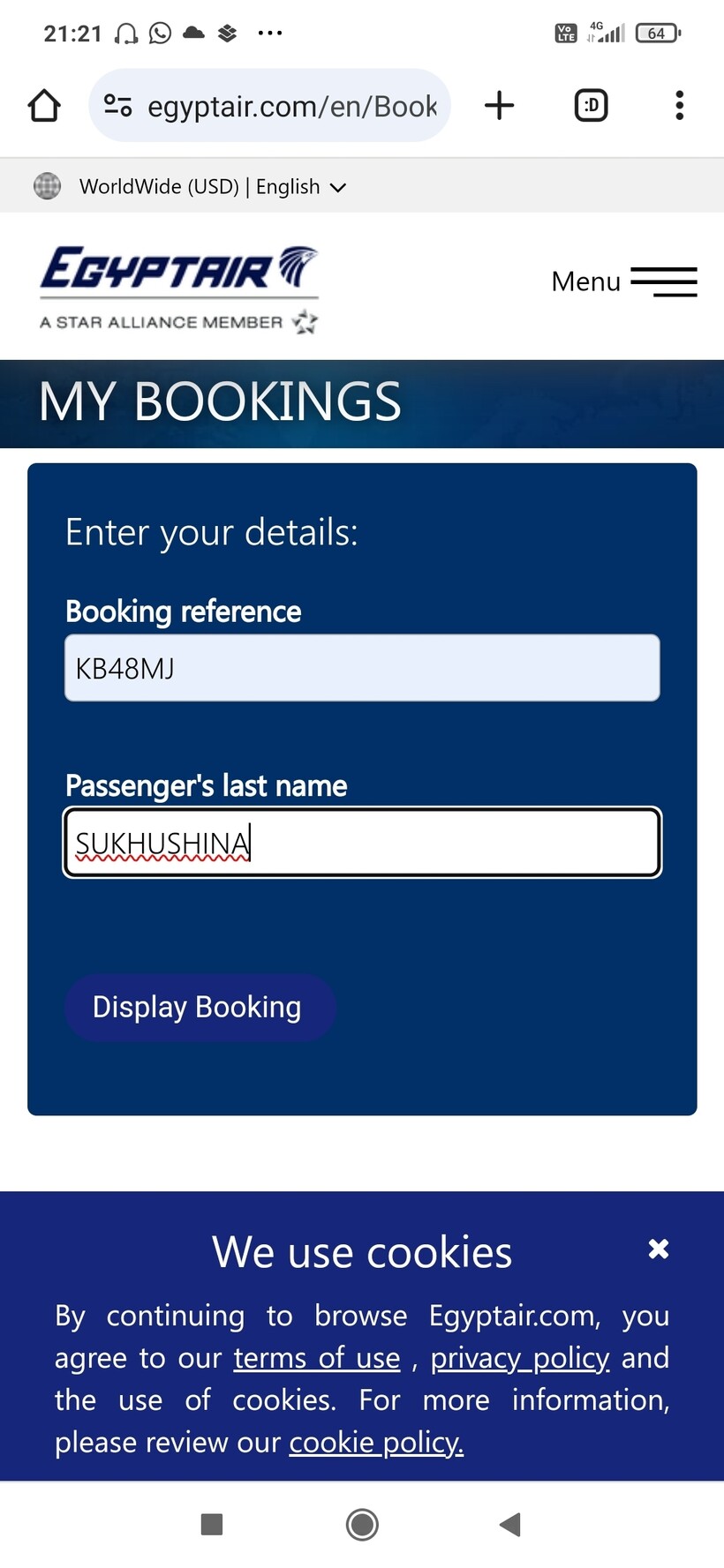
Task: Expand WorldWide (USD) | English language dropdown
Action: point(212,187)
